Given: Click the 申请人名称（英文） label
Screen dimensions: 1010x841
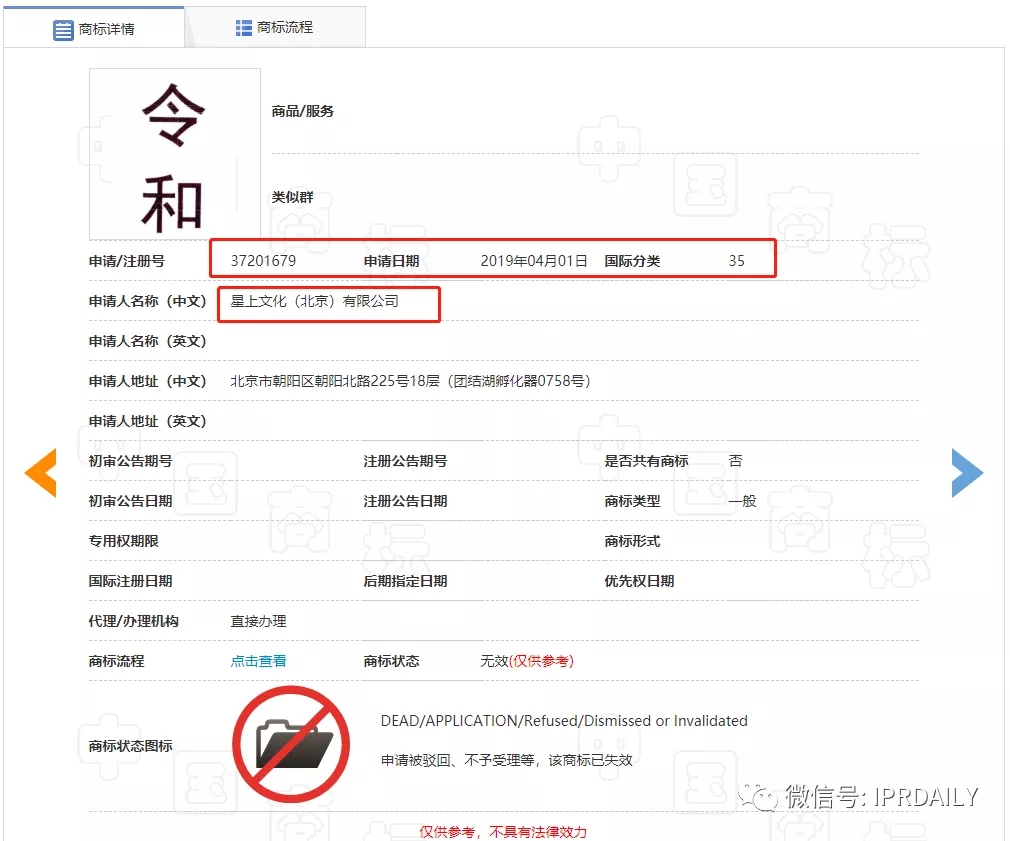Looking at the screenshot, I should click(x=148, y=341).
